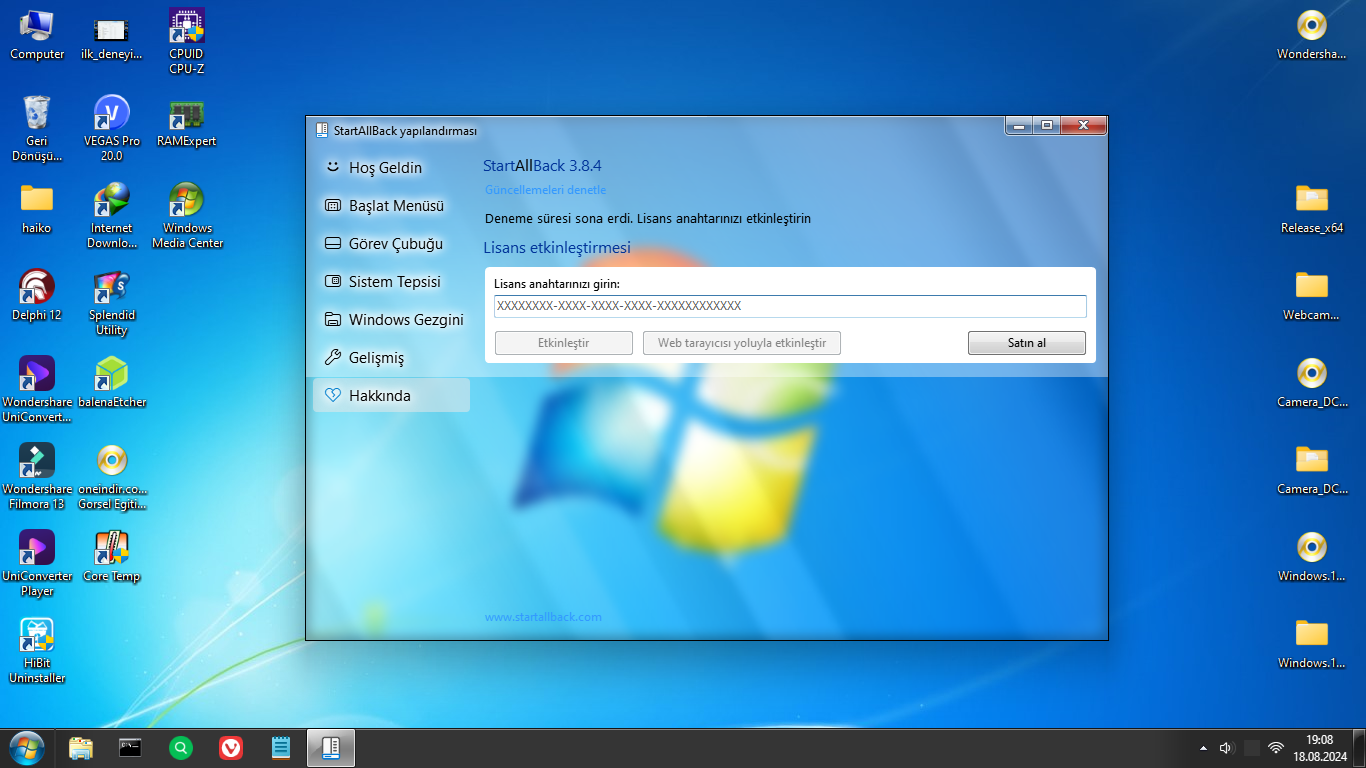Image resolution: width=1366 pixels, height=768 pixels.
Task: Select the Computer desktop icon
Action: tap(37, 36)
